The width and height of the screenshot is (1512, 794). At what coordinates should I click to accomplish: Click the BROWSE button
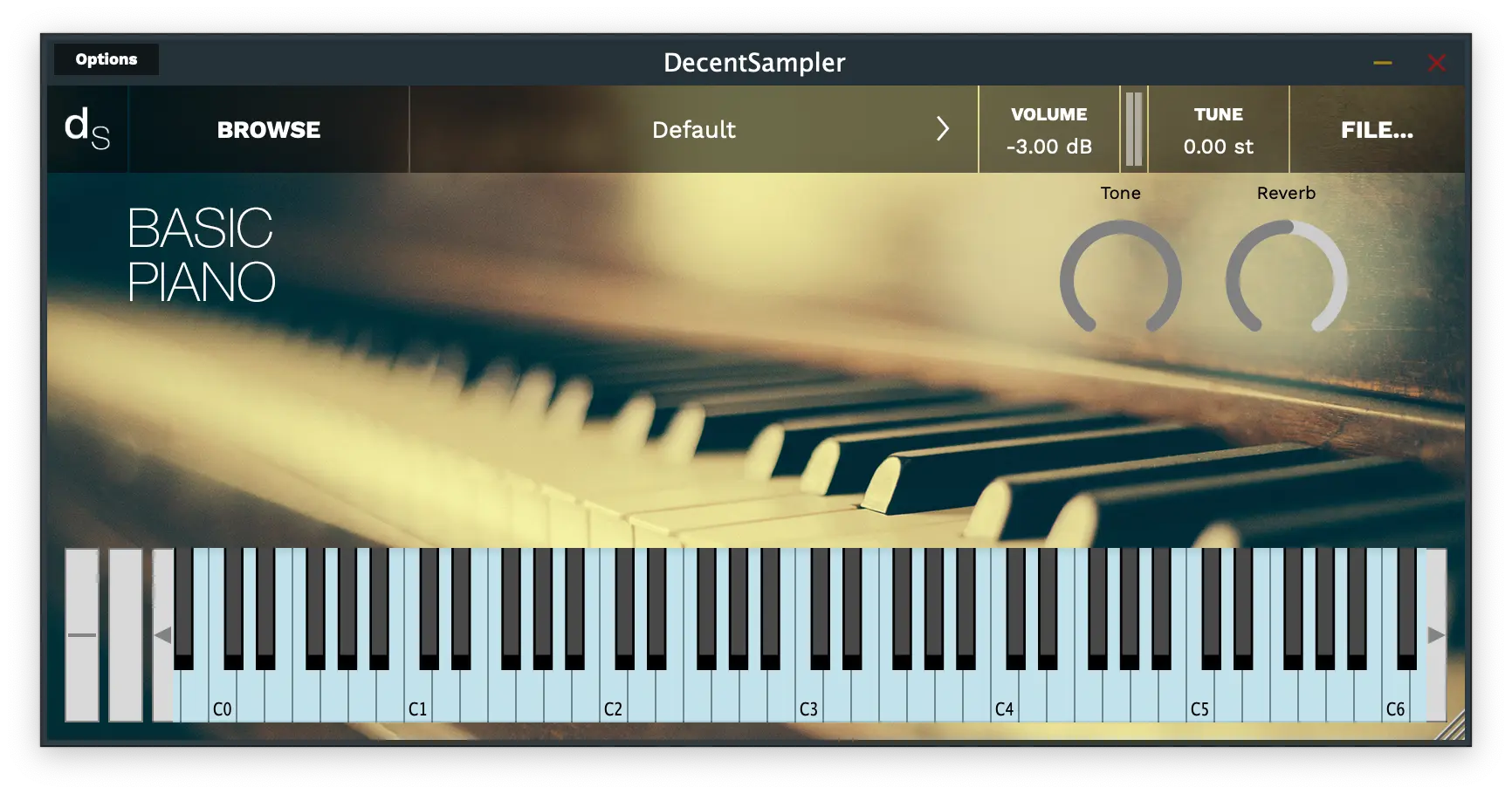[x=269, y=130]
